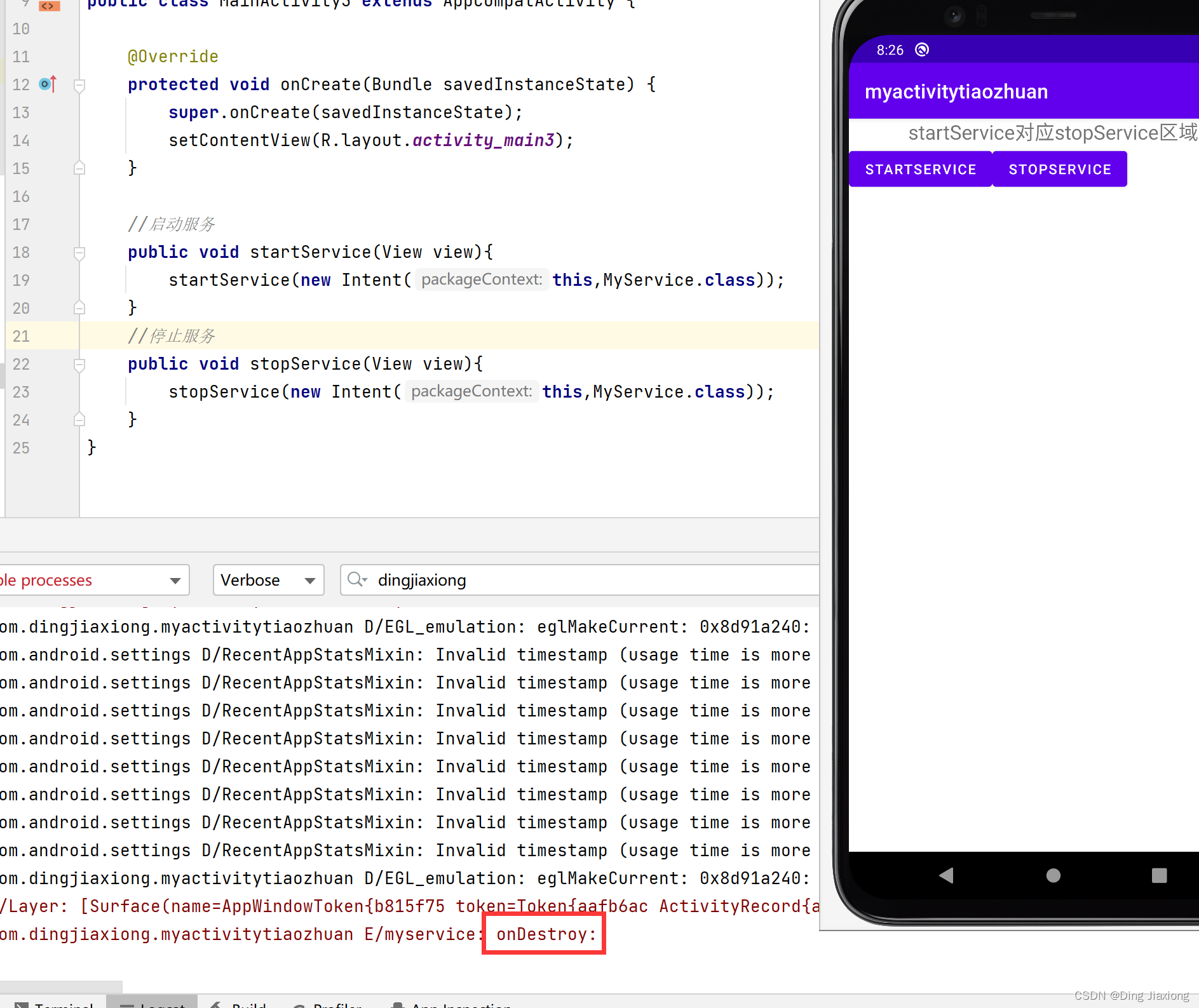The height and width of the screenshot is (1008, 1199).
Task: Open the Build tool window tab
Action: coord(238,1003)
